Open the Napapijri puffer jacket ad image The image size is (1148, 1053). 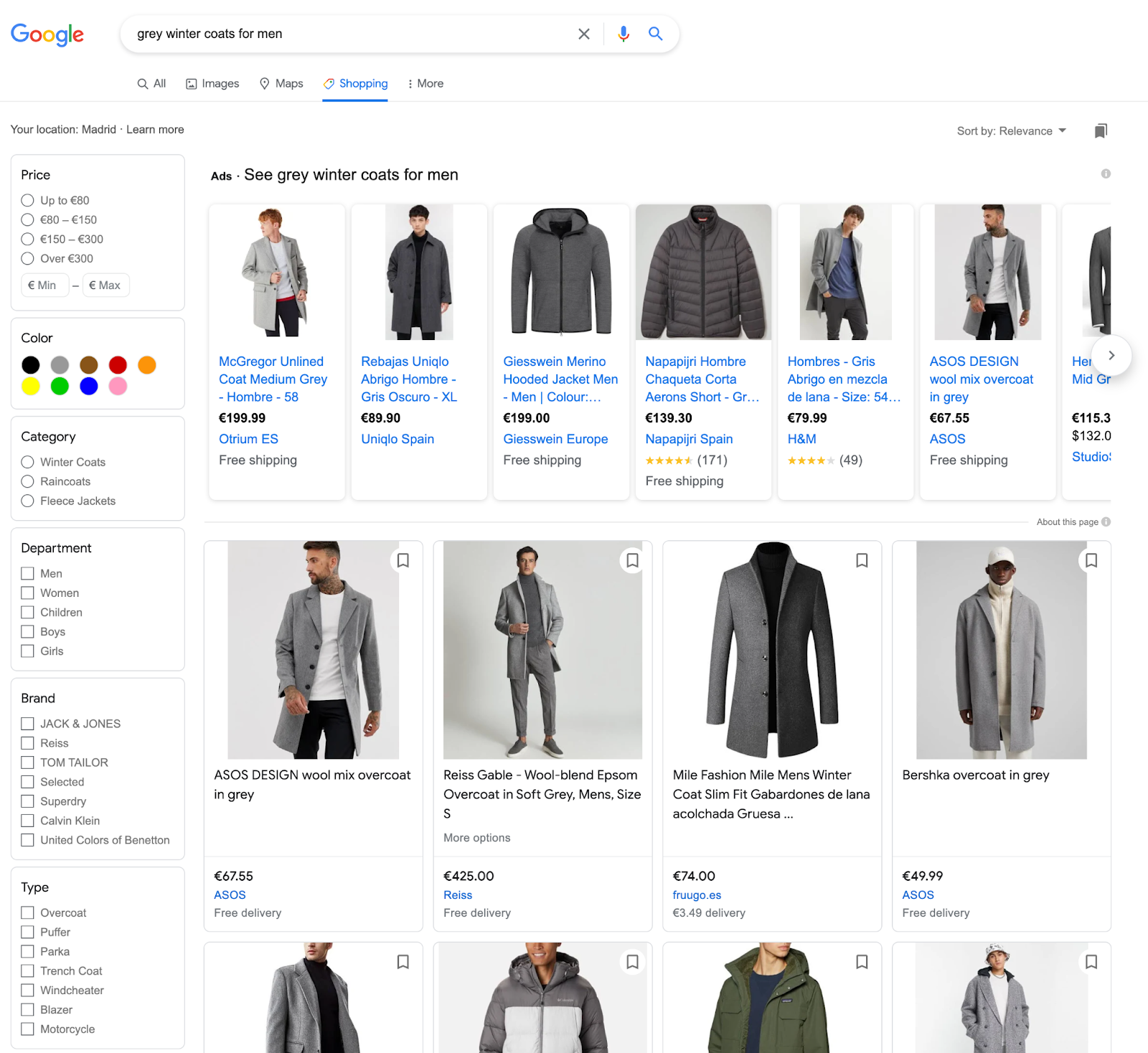[704, 272]
